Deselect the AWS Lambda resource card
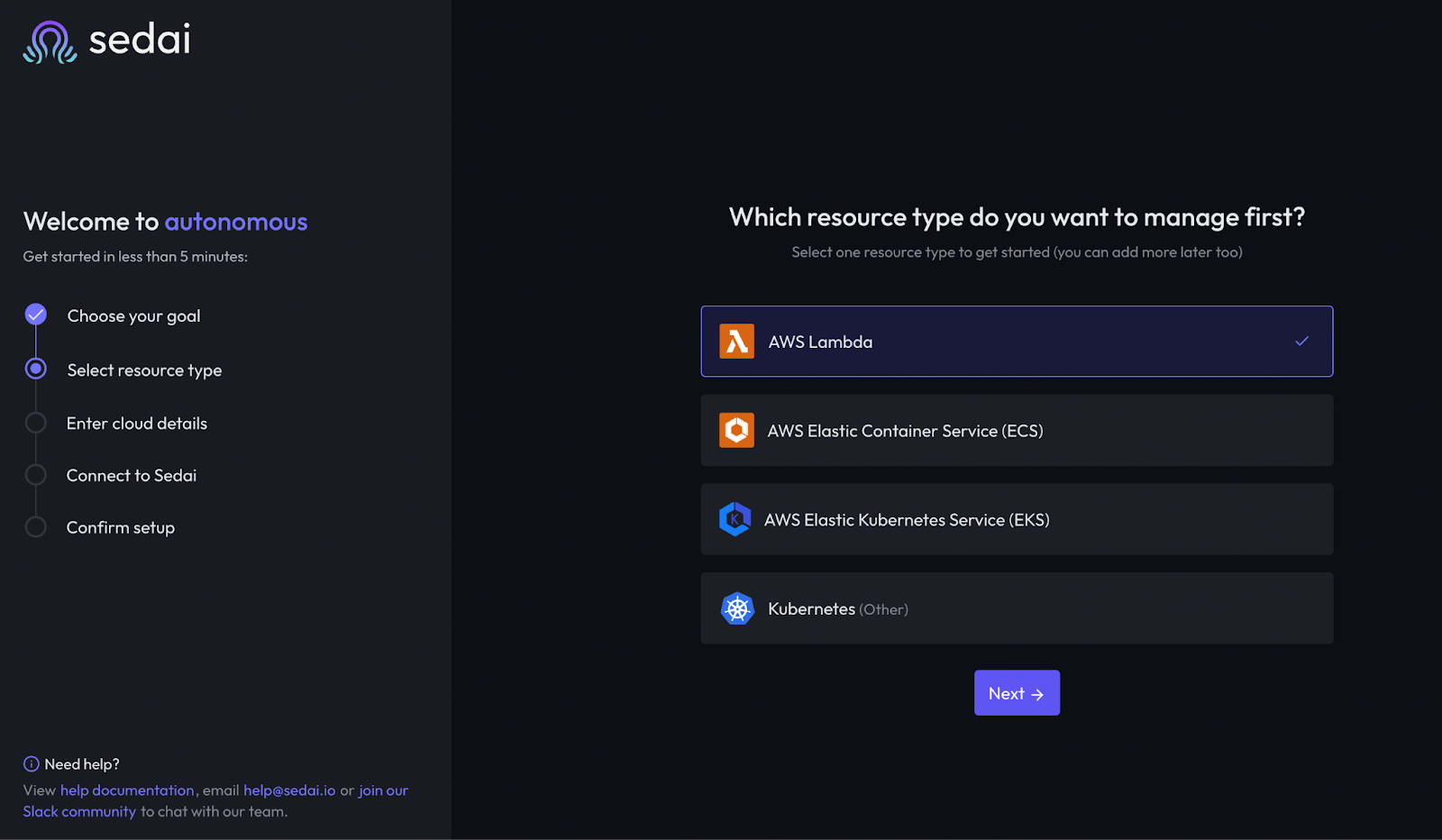 [1017, 341]
